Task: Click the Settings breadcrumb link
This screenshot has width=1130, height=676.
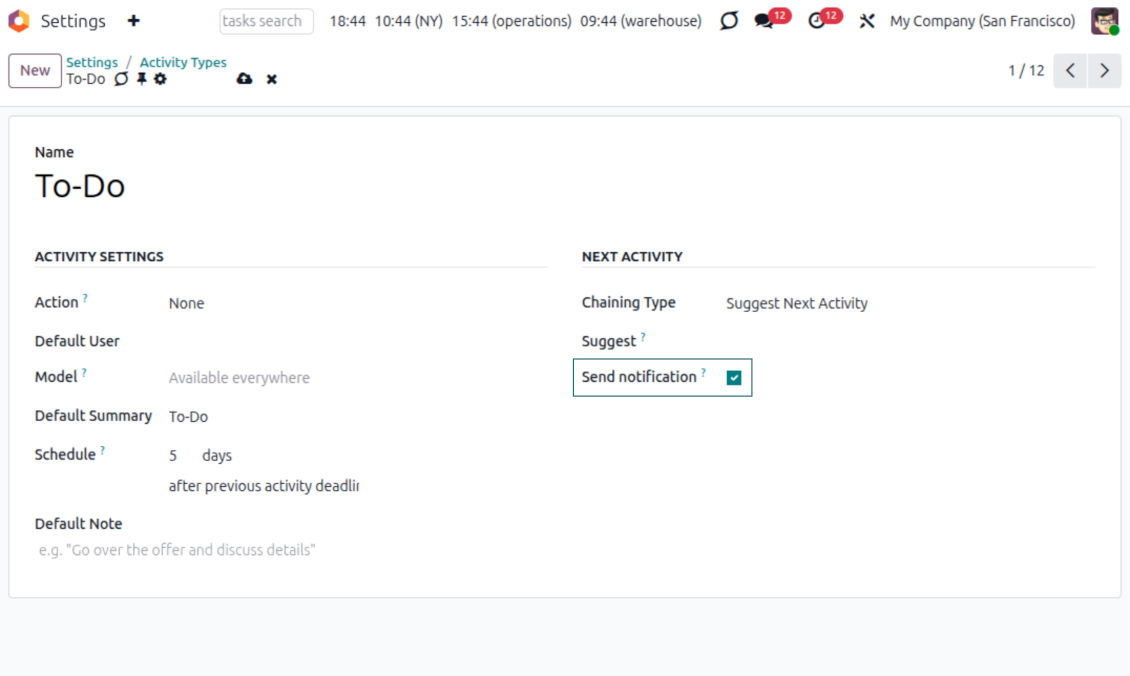Action: (x=92, y=62)
